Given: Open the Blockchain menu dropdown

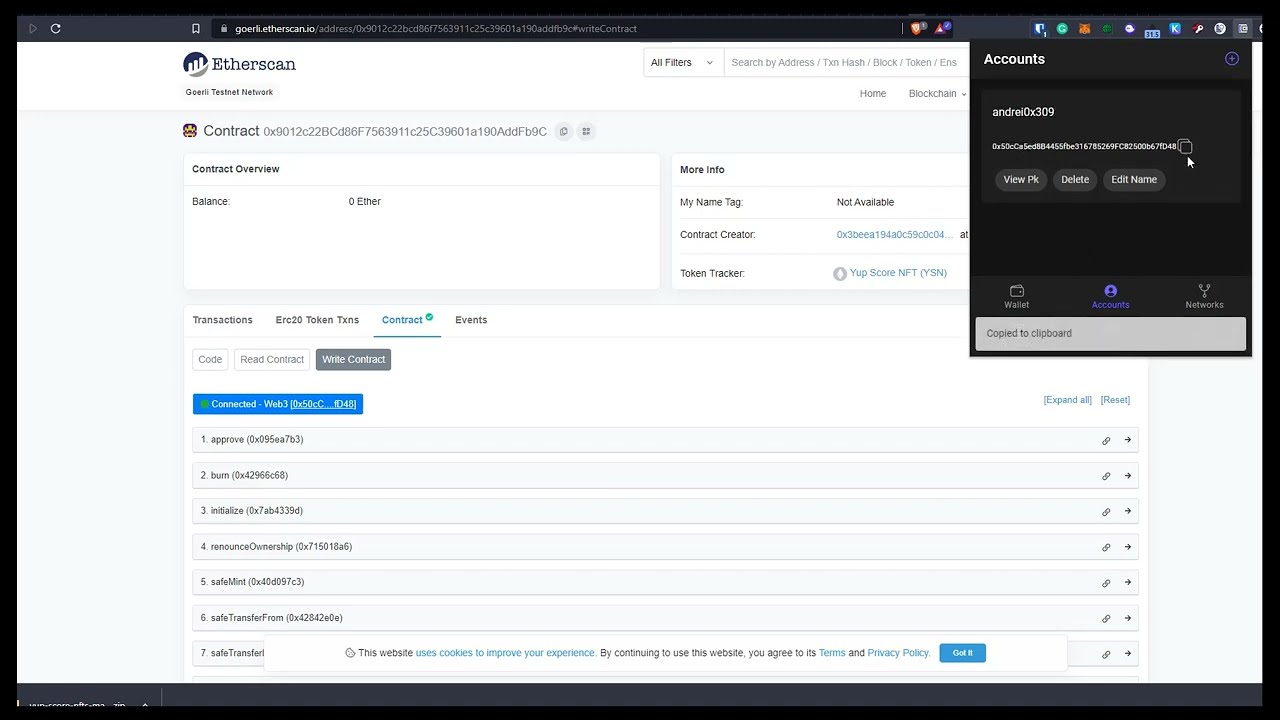Looking at the screenshot, I should point(937,93).
